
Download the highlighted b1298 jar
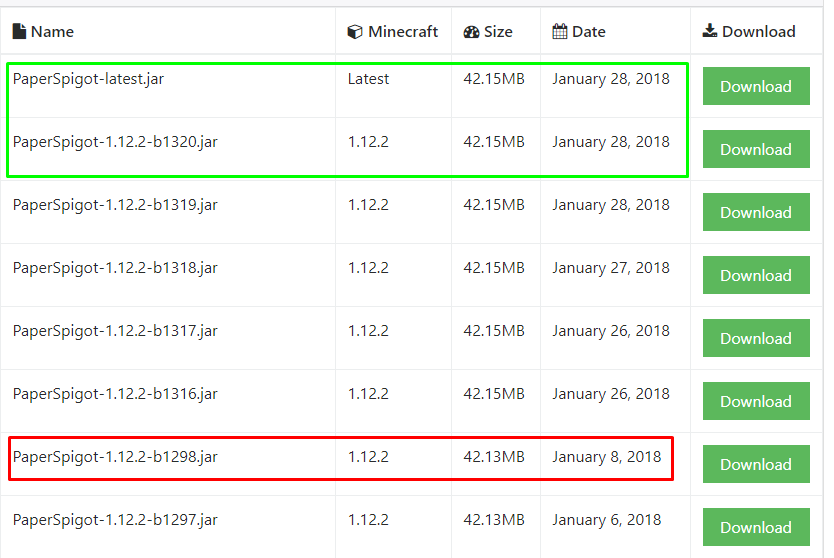[755, 465]
